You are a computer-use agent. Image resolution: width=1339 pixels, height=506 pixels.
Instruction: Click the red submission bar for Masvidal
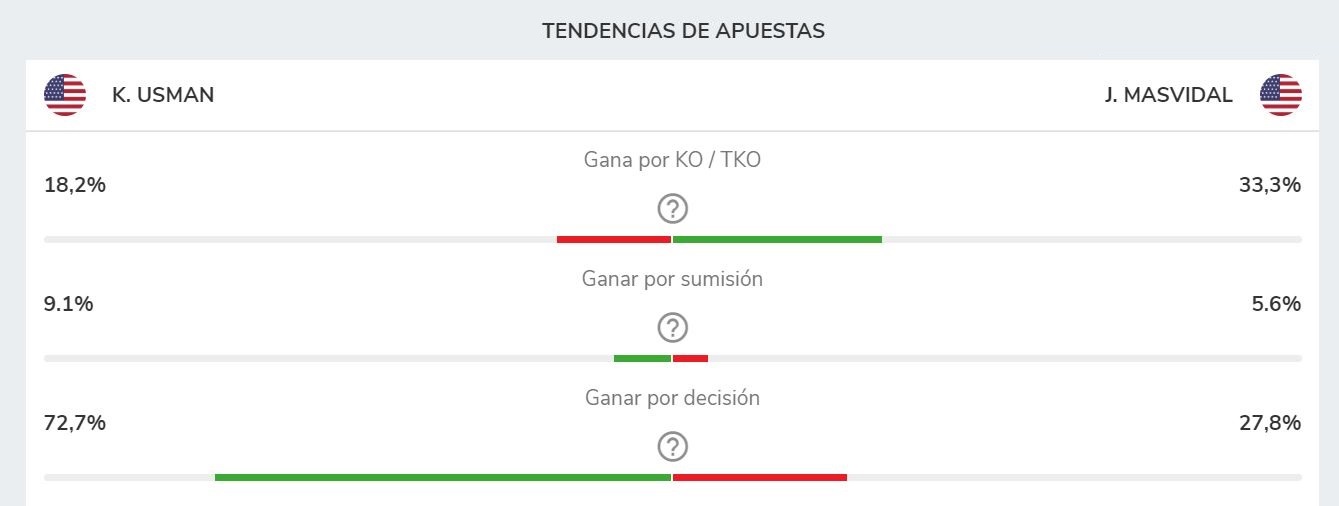point(690,358)
